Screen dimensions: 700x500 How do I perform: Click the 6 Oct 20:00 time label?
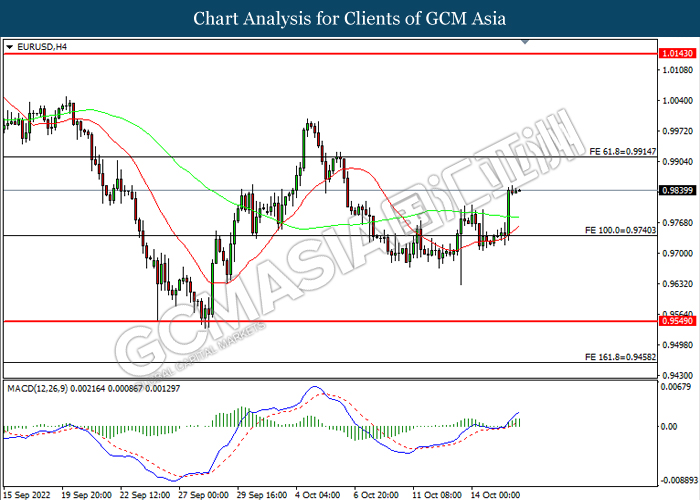click(376, 495)
